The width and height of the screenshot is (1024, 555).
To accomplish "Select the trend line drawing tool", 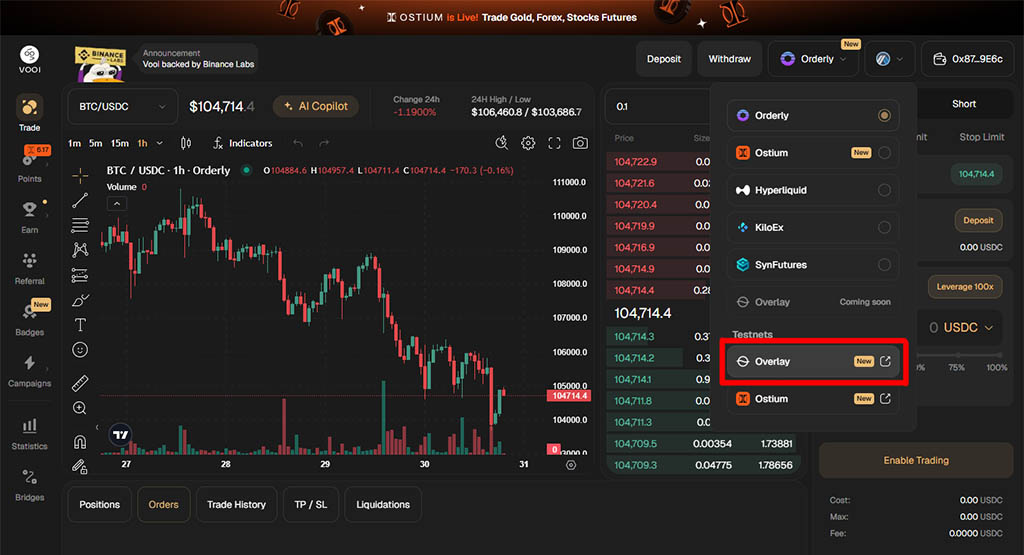I will point(80,200).
